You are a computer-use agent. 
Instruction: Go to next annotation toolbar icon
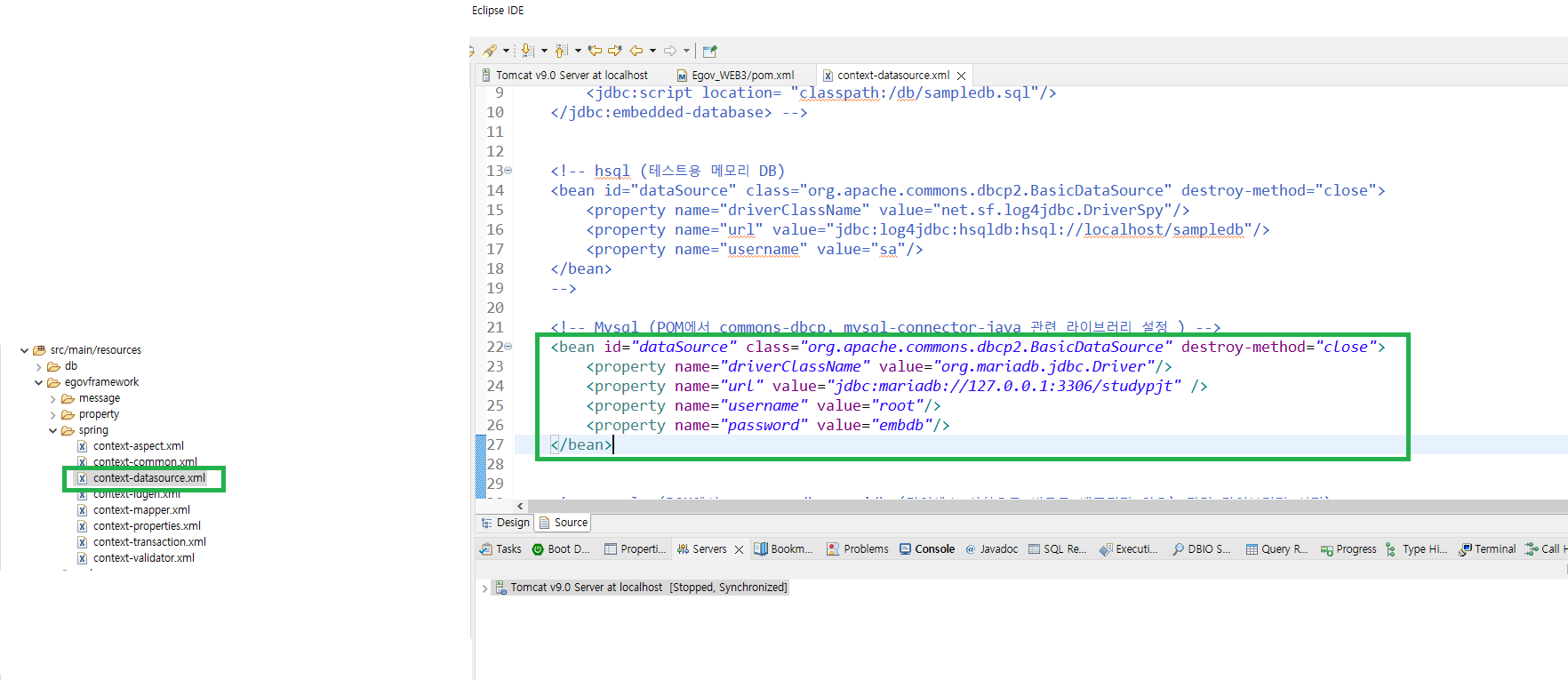[527, 51]
